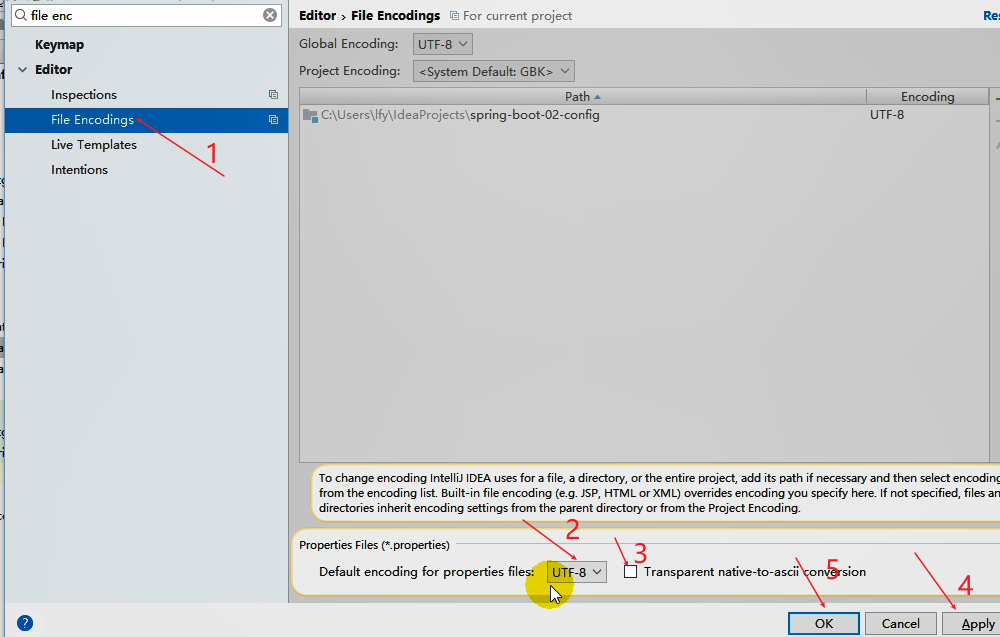Sort table by Path column header
Image resolution: width=1000 pixels, height=637 pixels.
[583, 96]
